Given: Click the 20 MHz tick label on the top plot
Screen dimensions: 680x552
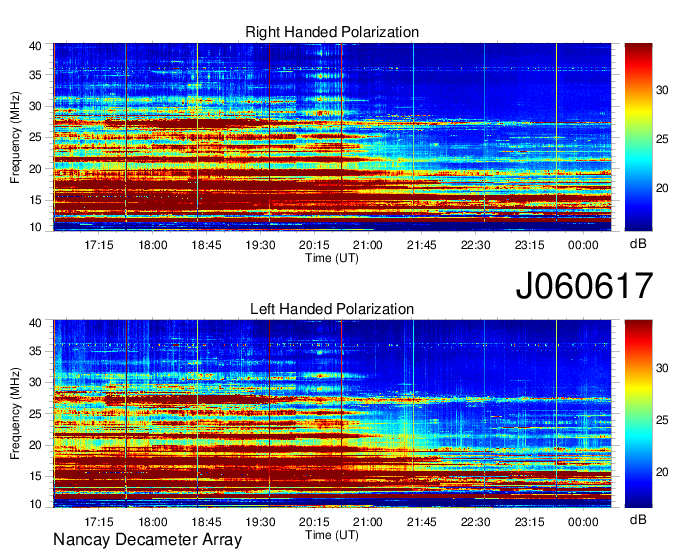Looking at the screenshot, I should (x=35, y=169).
